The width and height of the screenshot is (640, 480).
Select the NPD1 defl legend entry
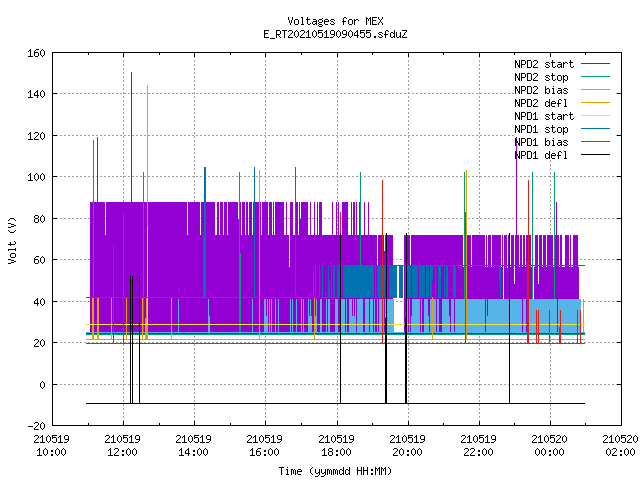pyautogui.click(x=541, y=156)
